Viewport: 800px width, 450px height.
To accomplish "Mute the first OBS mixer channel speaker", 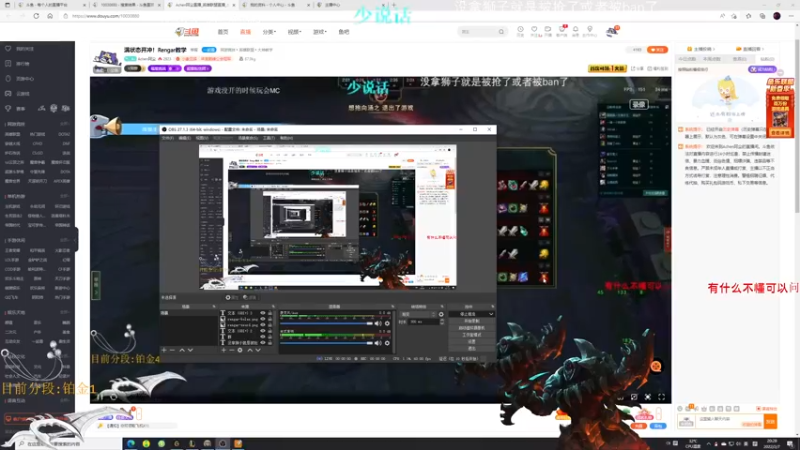I will pyautogui.click(x=378, y=323).
